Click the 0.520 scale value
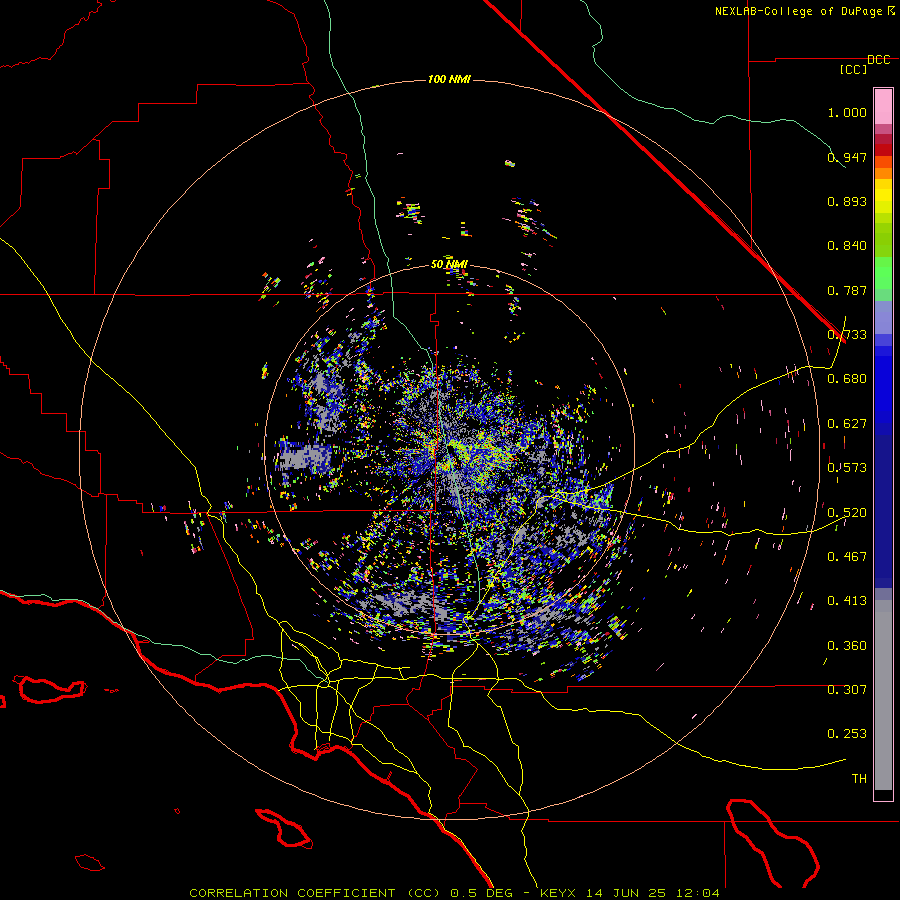Screen dimensions: 900x900 [847, 513]
